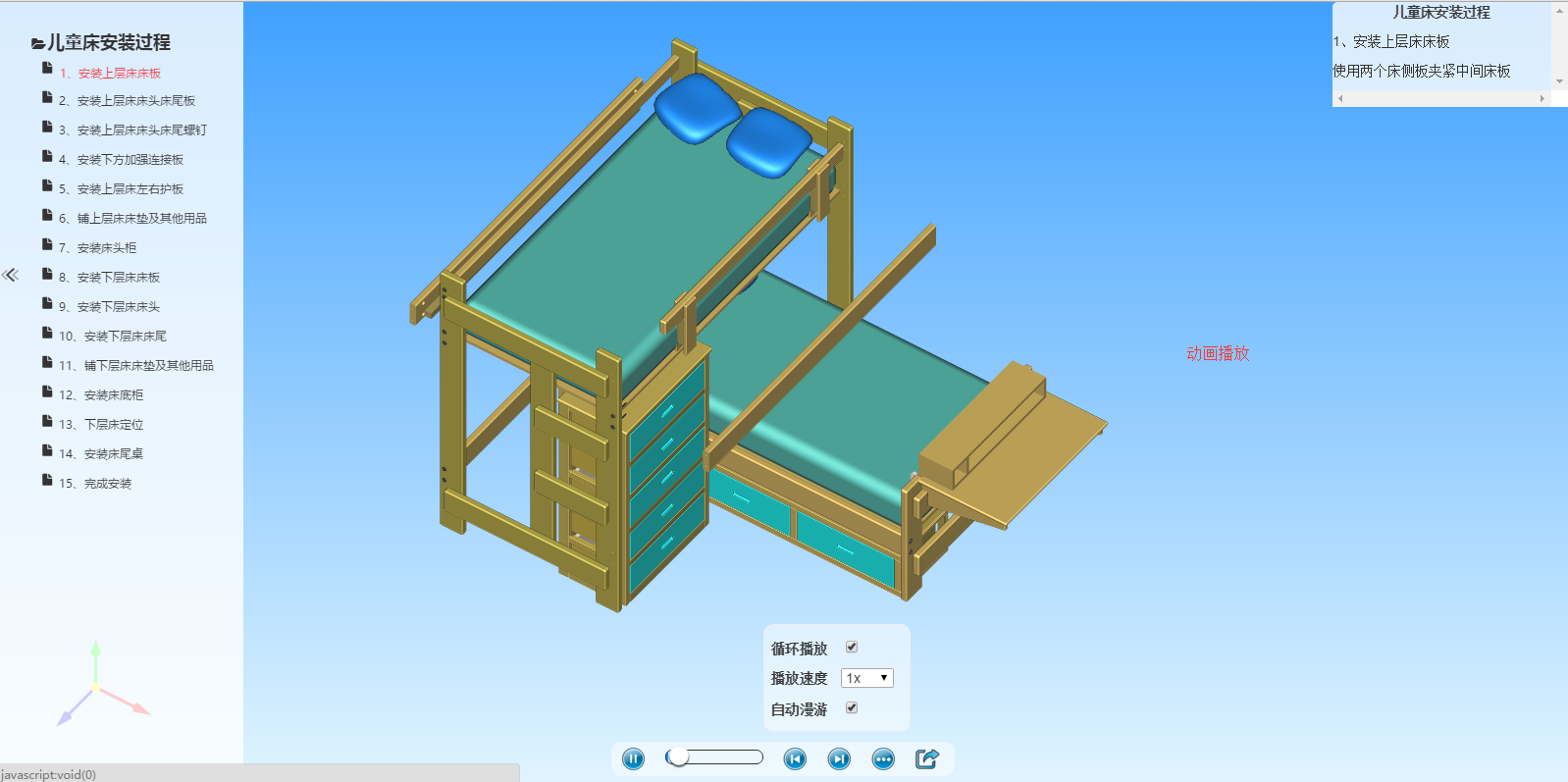The width and height of the screenshot is (1568, 782).
Task: Open the 播放速度 speed dropdown
Action: 866,678
